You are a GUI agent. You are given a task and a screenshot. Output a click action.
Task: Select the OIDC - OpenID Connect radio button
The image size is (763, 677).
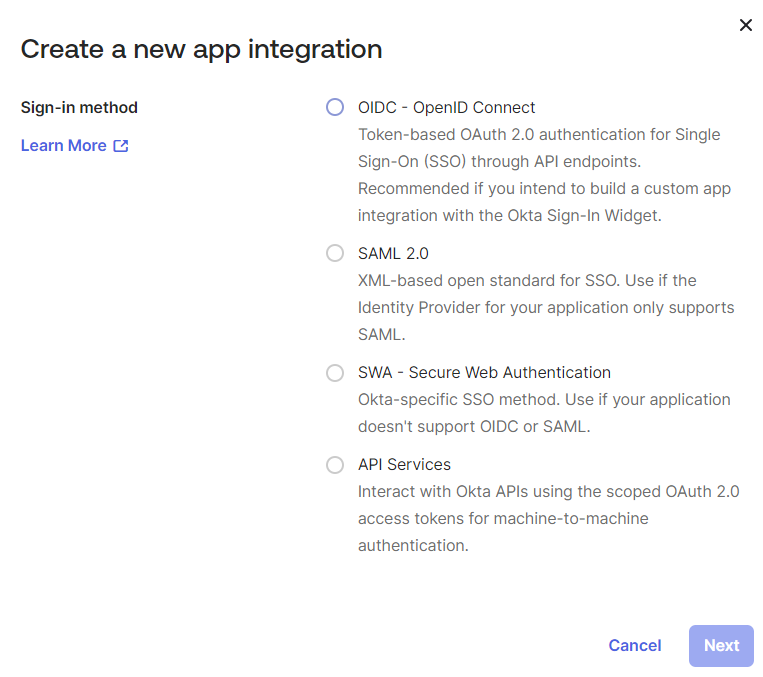point(335,108)
